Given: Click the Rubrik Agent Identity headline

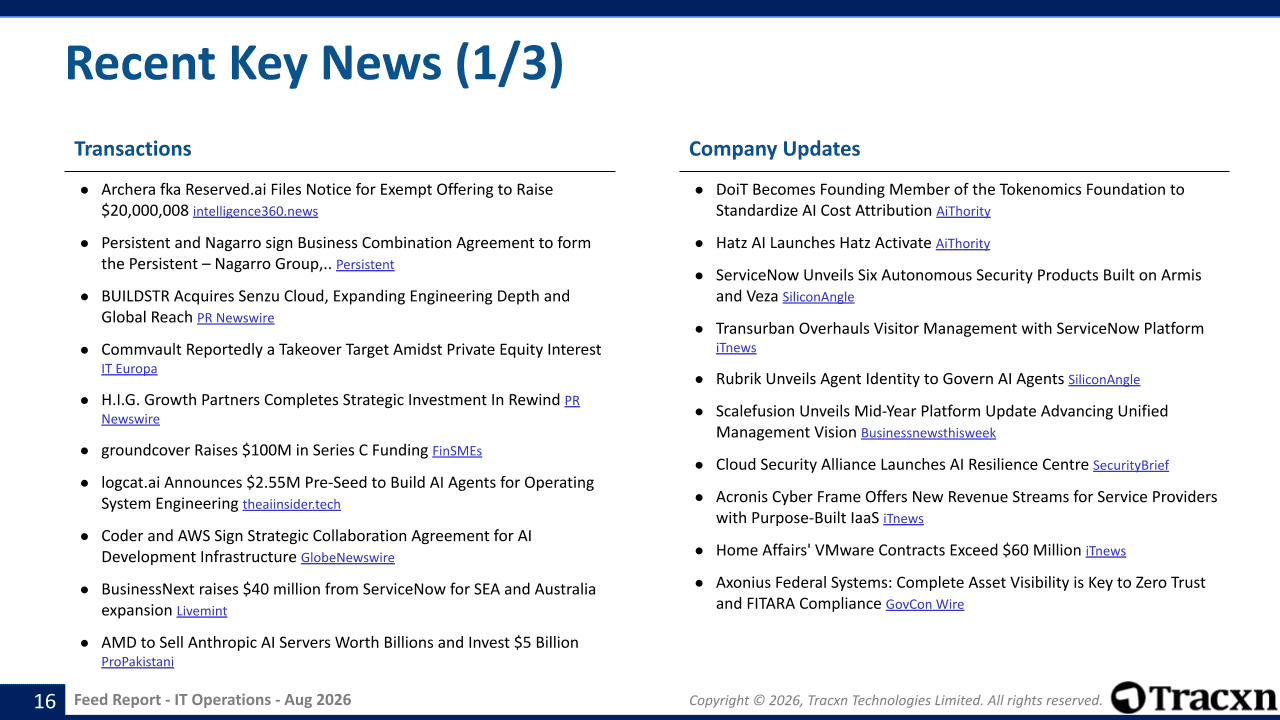Looking at the screenshot, I should [x=890, y=380].
